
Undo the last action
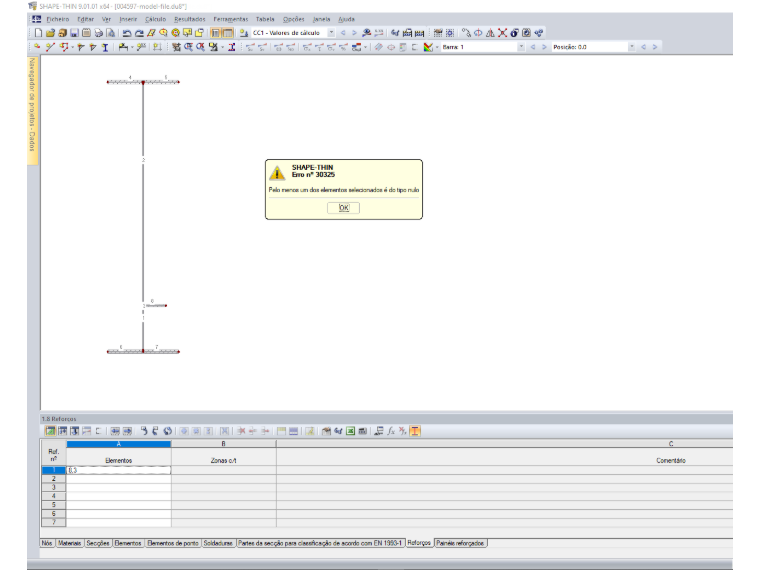tap(127, 33)
